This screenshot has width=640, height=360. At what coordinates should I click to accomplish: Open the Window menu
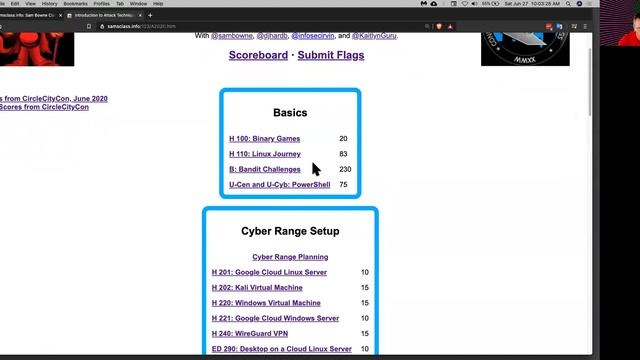pos(138,4)
